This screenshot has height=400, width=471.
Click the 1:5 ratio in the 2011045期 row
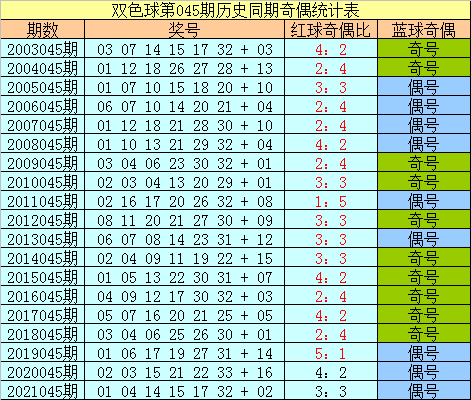(x=331, y=201)
